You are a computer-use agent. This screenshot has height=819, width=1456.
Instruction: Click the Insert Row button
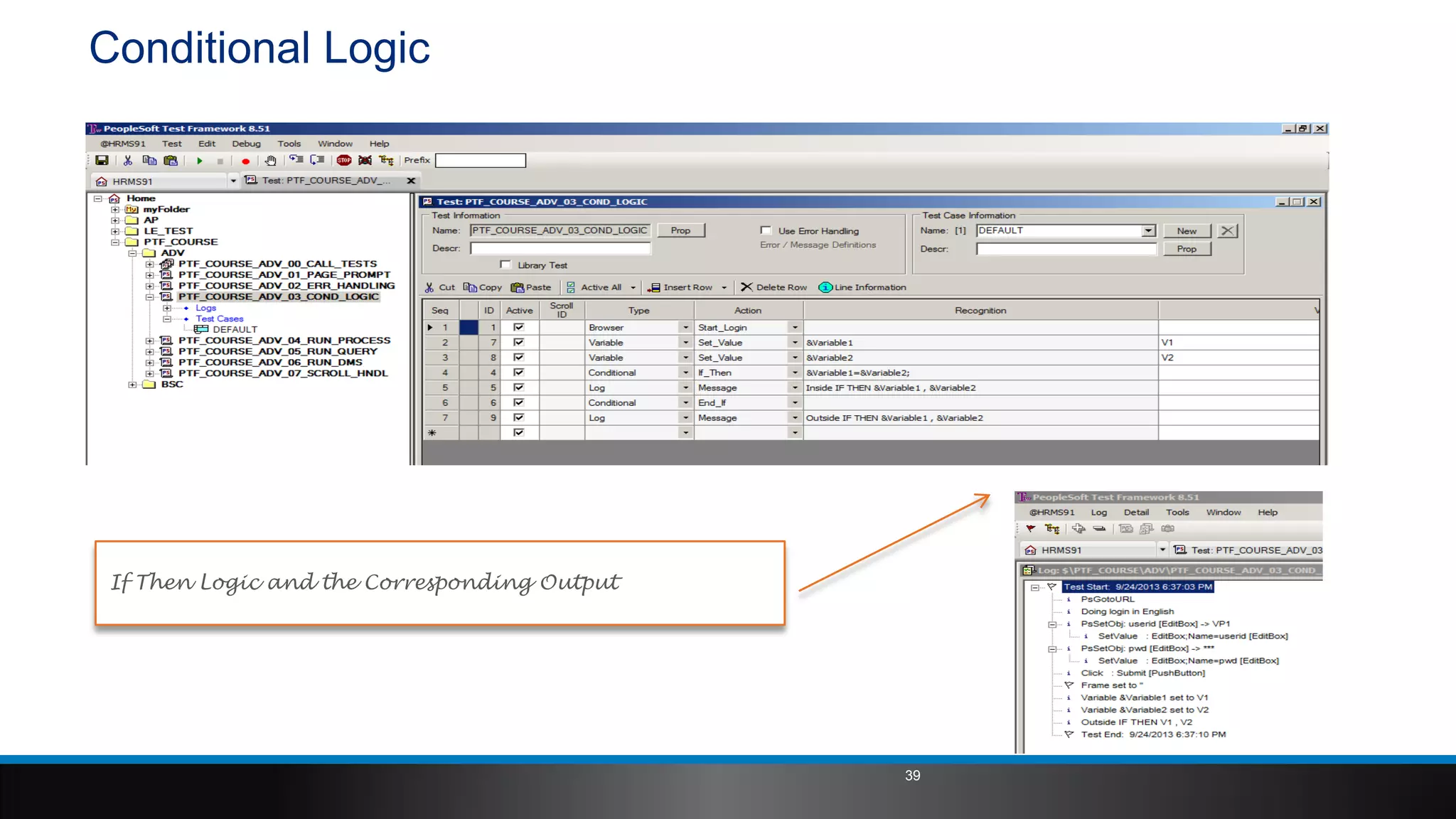680,287
